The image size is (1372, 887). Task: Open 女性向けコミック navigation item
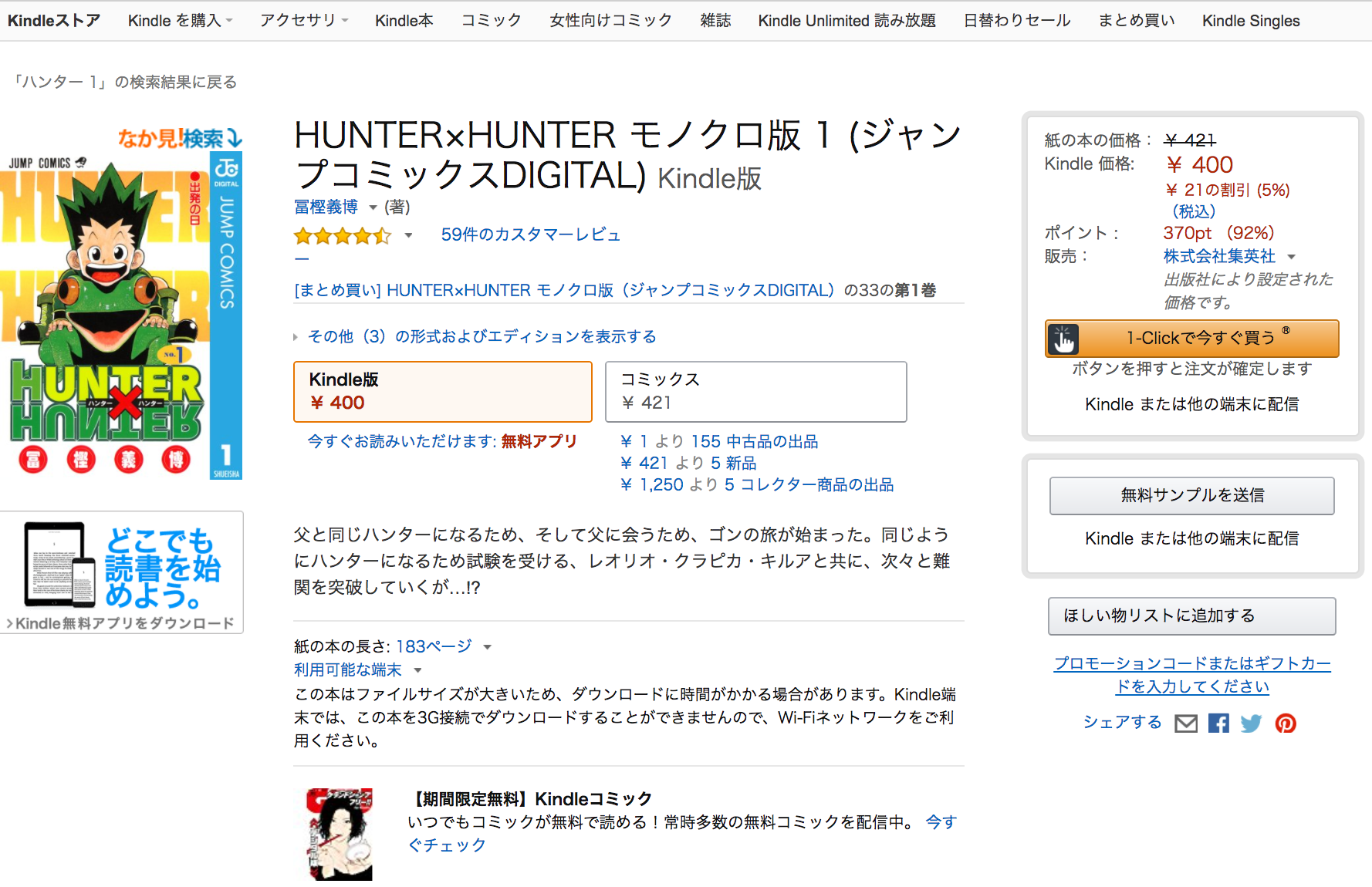point(611,21)
